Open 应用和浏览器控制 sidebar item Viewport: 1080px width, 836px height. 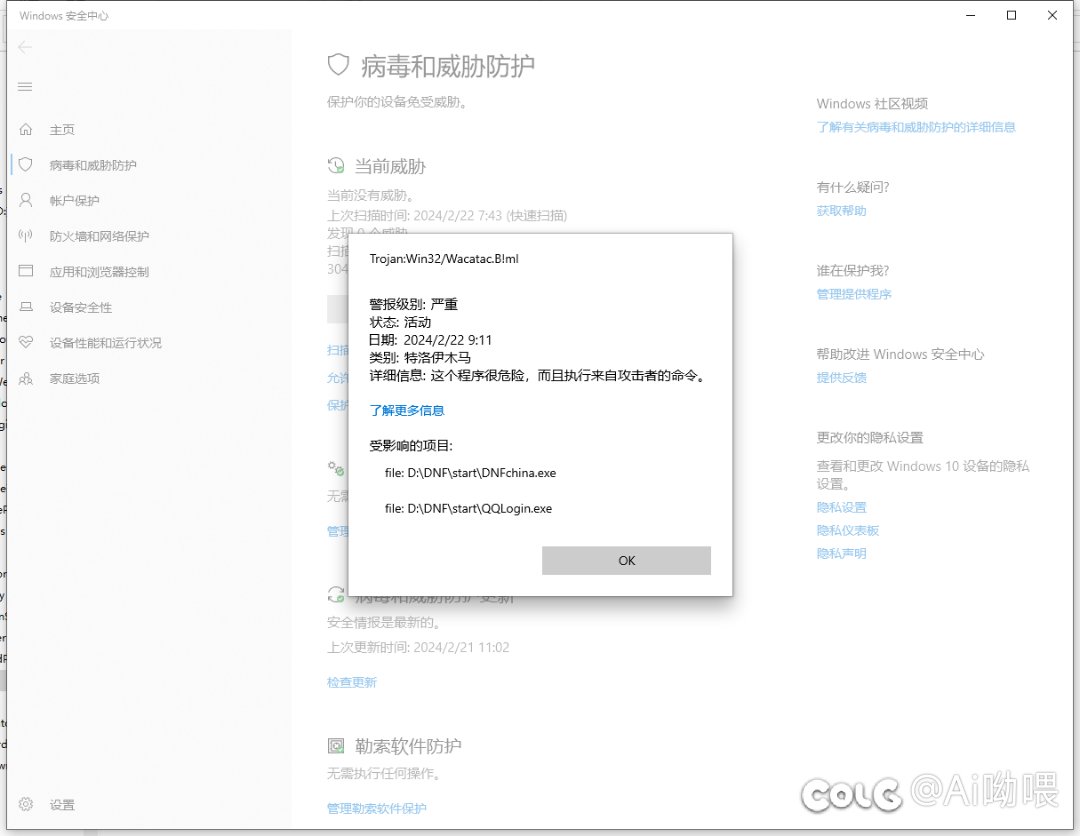[99, 272]
